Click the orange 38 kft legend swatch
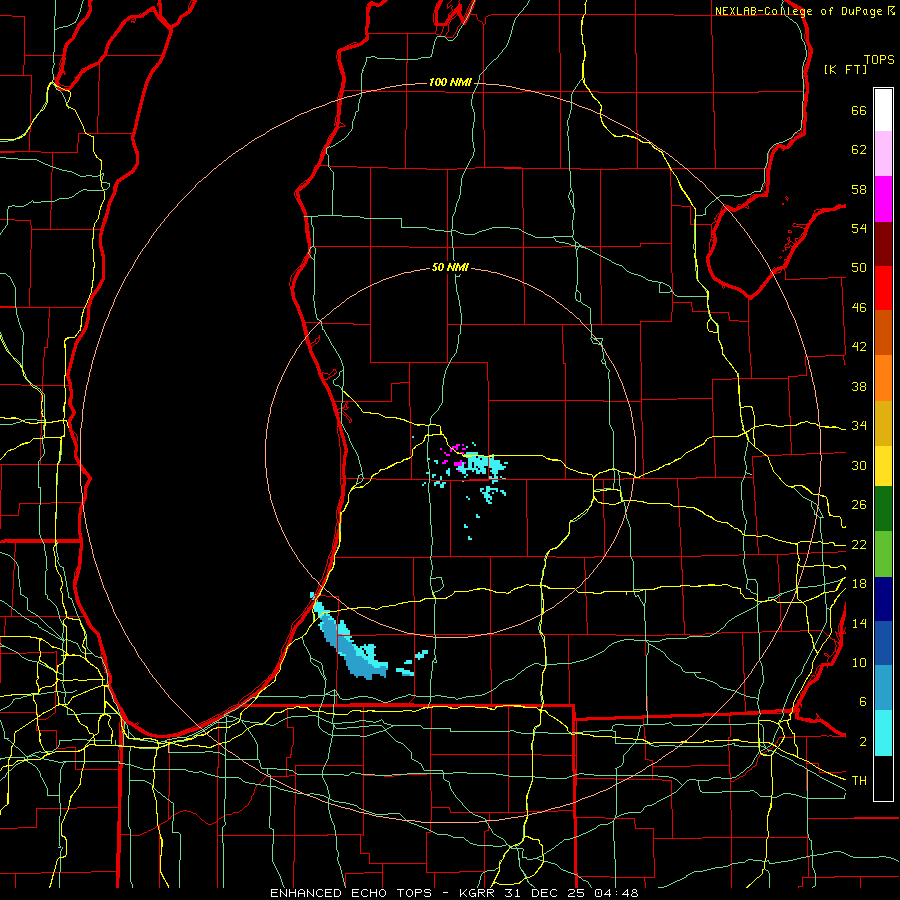The height and width of the screenshot is (900, 900). point(883,378)
